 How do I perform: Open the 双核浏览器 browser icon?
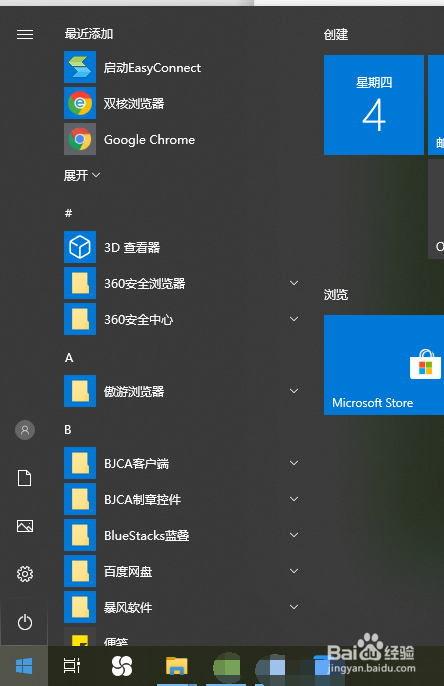(80, 103)
